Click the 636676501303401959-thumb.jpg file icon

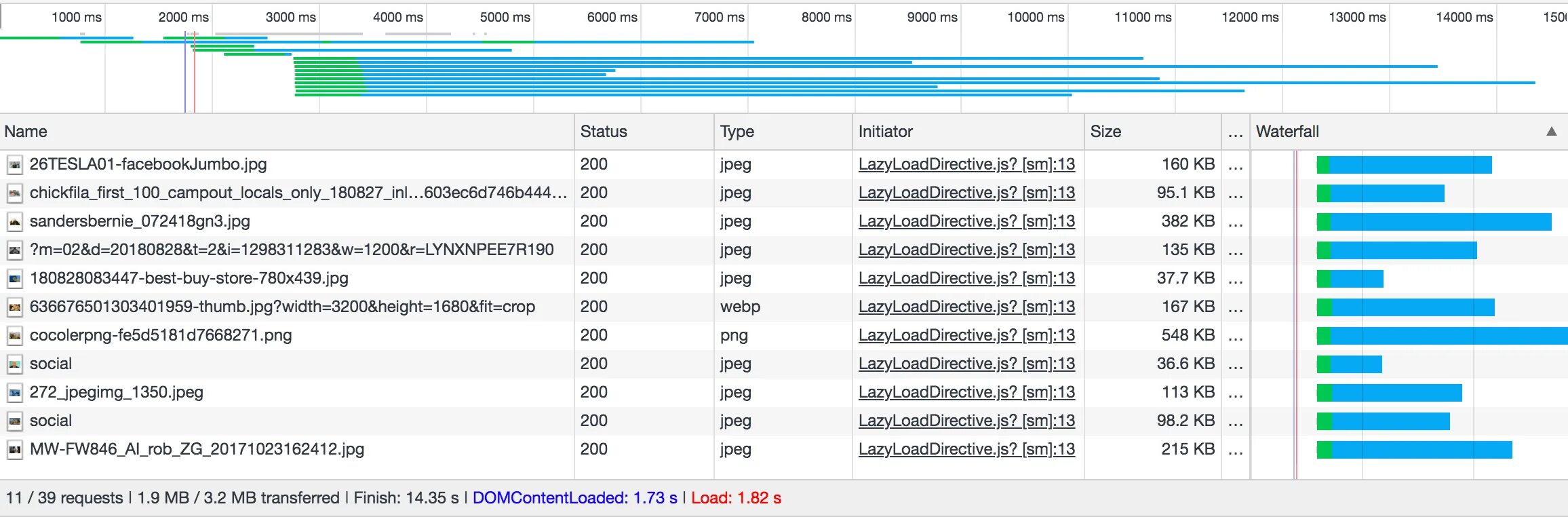pyautogui.click(x=15, y=307)
